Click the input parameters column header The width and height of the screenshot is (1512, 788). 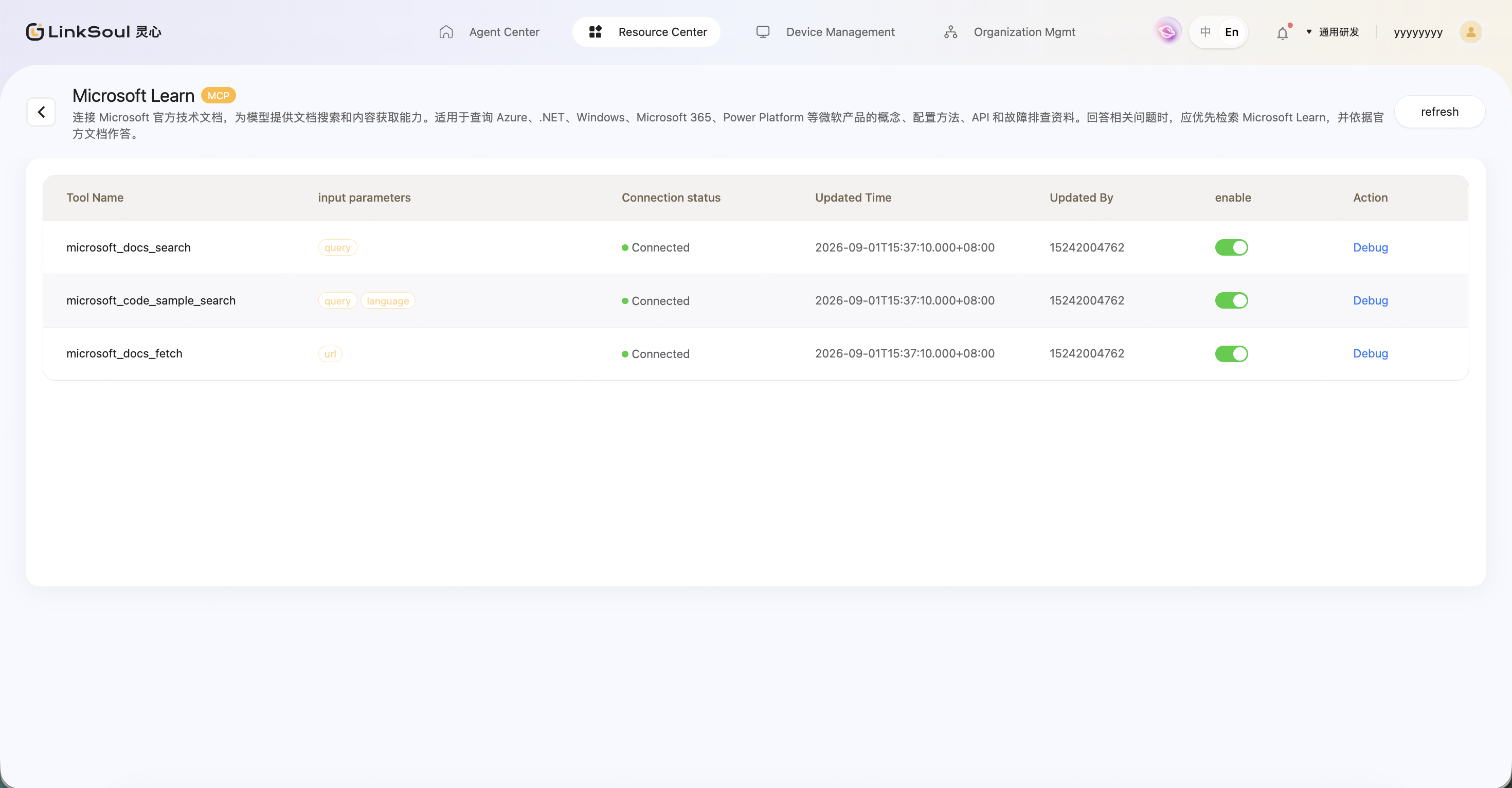(x=365, y=198)
